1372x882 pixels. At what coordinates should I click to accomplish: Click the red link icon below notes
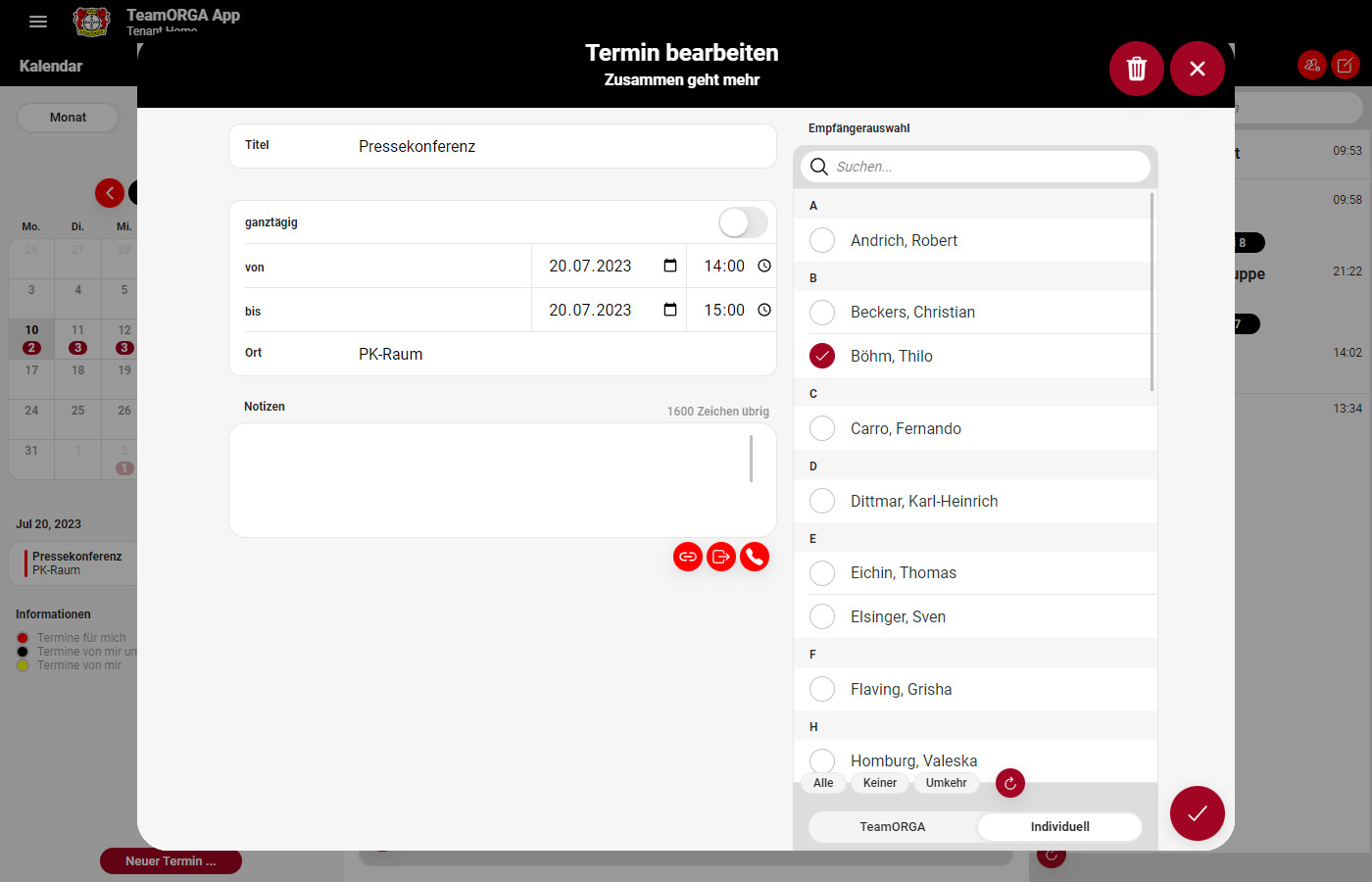click(x=688, y=557)
